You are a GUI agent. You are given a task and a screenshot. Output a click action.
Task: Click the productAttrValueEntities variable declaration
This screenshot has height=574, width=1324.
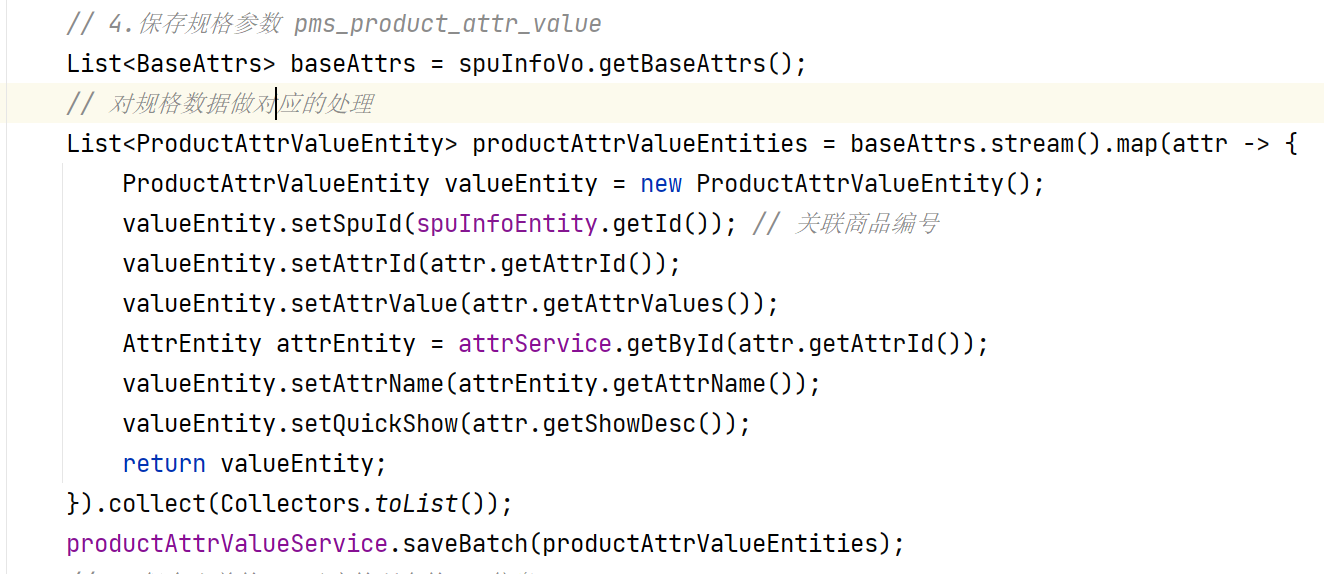coord(640,144)
